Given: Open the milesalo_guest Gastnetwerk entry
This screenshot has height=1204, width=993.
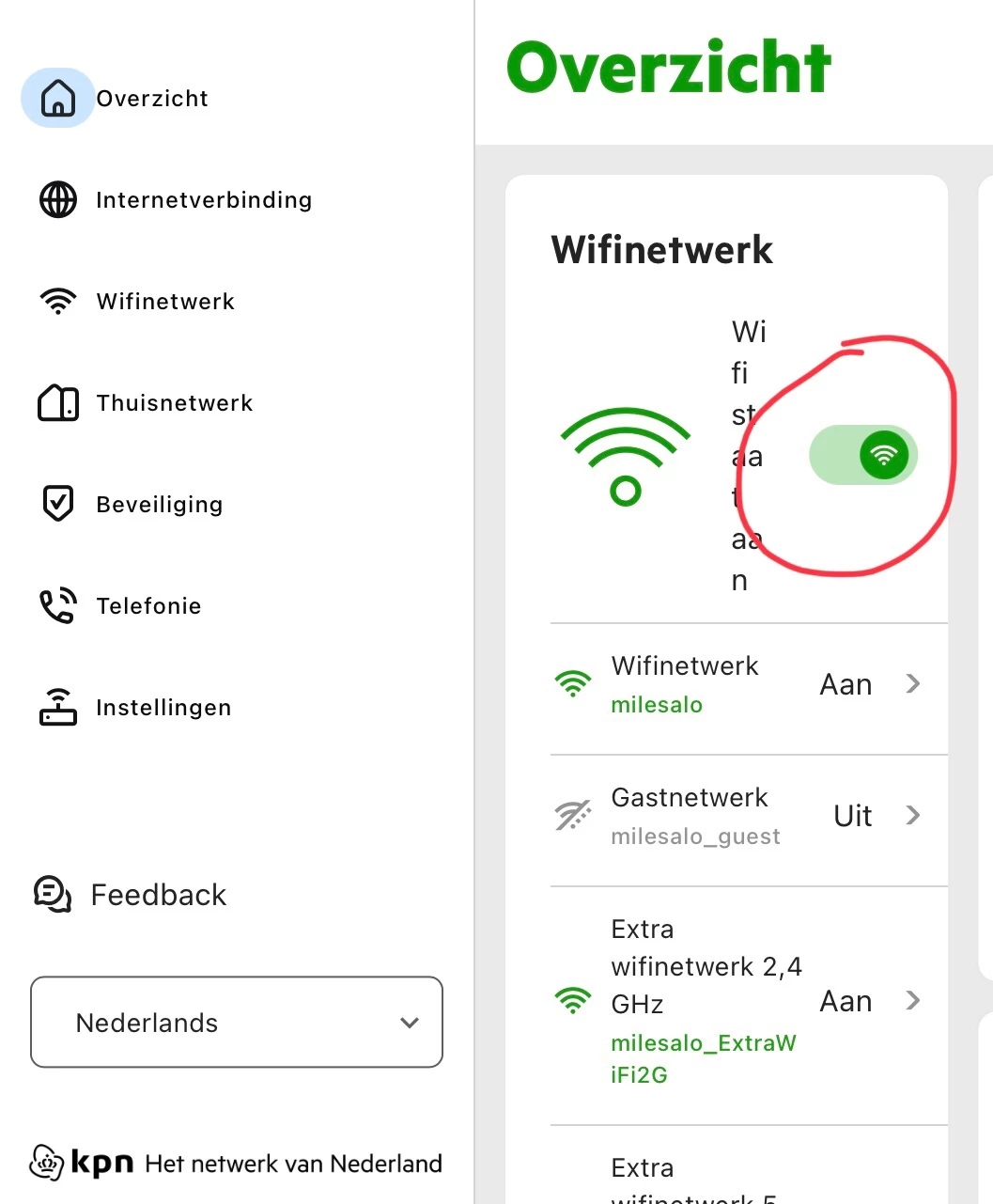Looking at the screenshot, I should coord(695,815).
